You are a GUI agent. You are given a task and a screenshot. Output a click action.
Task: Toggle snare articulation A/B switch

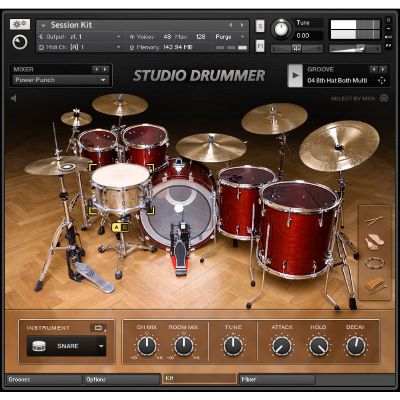click(x=120, y=228)
